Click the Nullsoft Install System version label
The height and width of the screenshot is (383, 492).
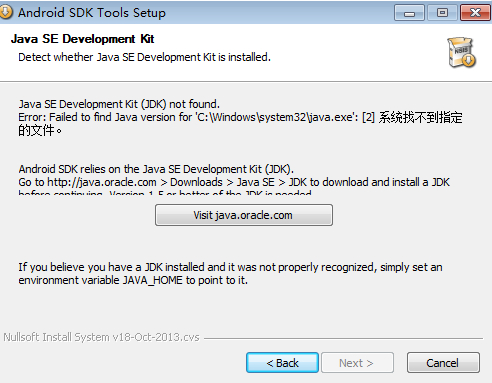(101, 337)
